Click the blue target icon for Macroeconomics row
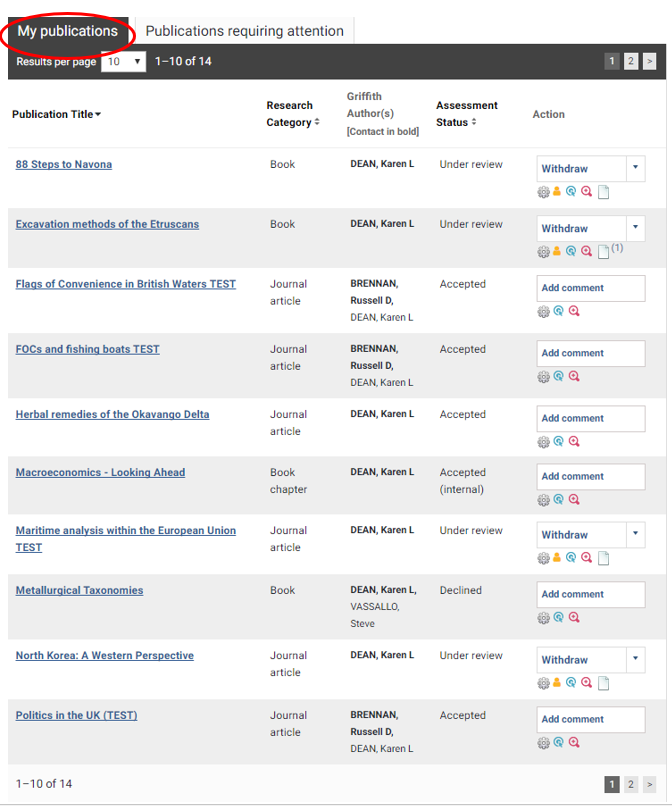The height and width of the screenshot is (806, 672). point(559,500)
